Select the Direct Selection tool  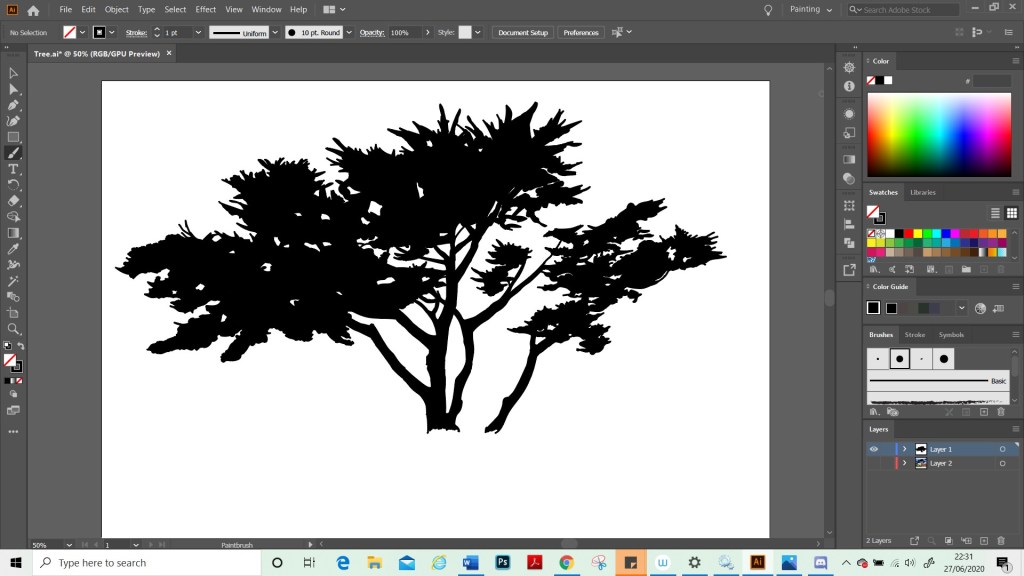click(x=14, y=89)
